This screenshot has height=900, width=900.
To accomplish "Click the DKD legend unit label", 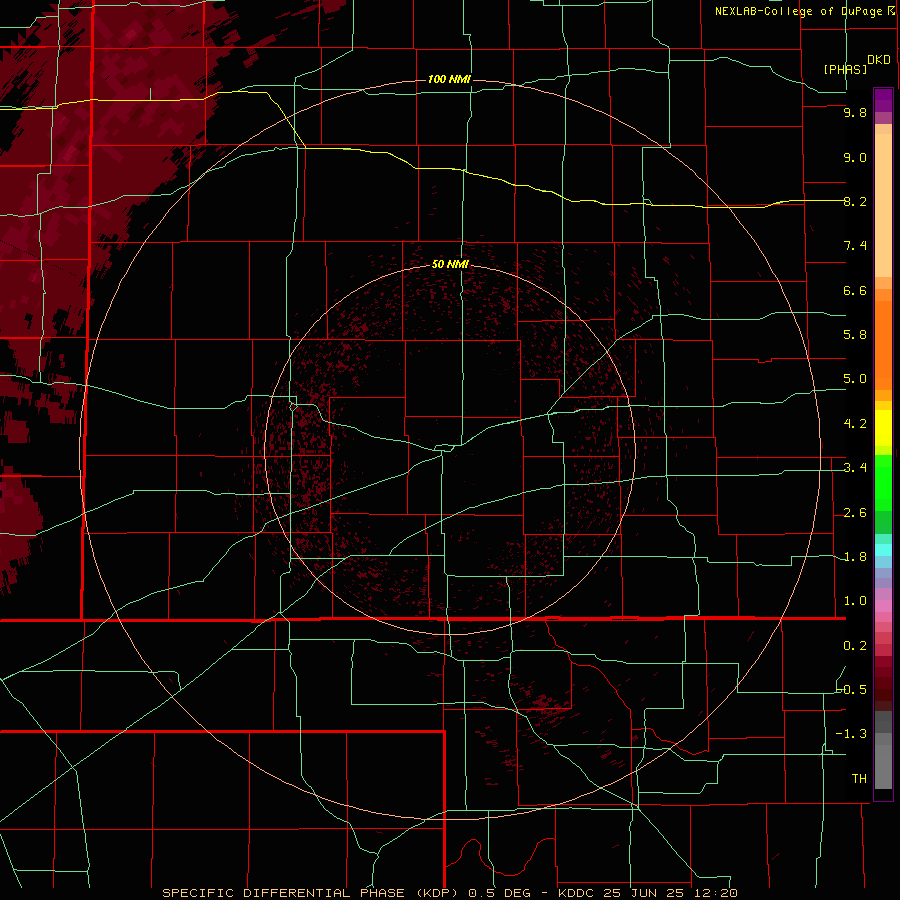I will (878, 60).
